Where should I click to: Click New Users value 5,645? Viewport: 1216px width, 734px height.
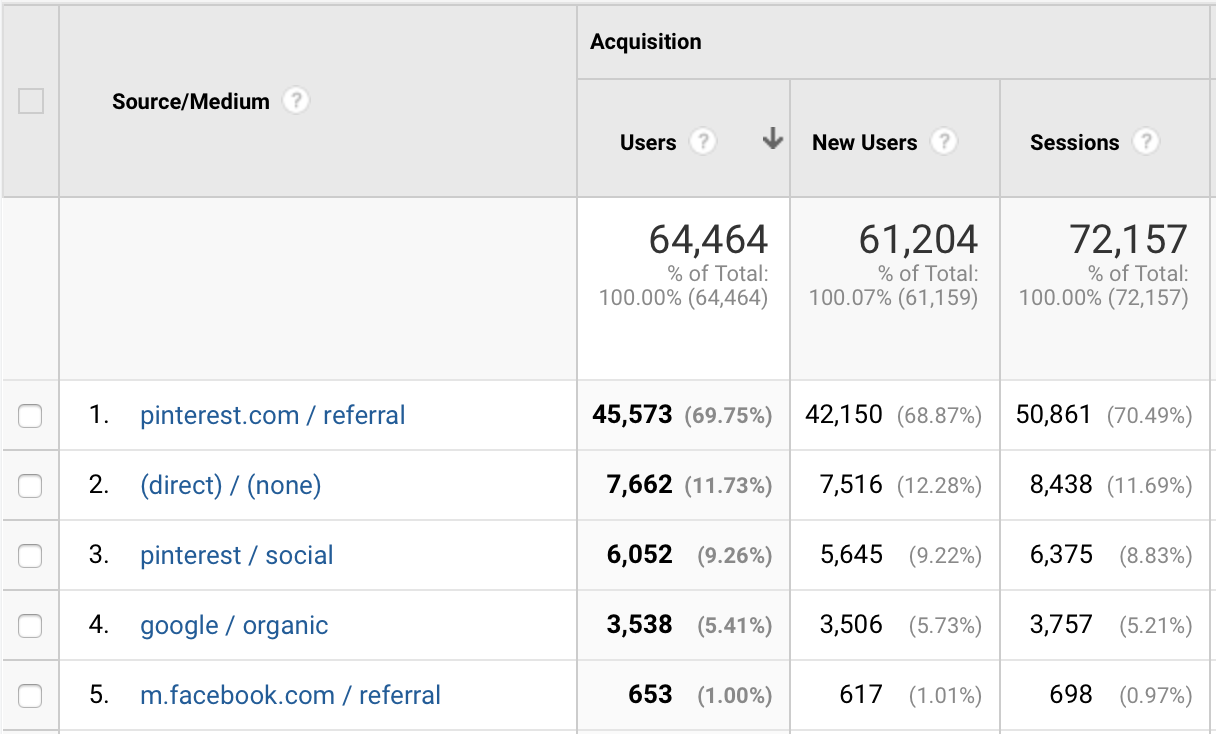coord(851,555)
